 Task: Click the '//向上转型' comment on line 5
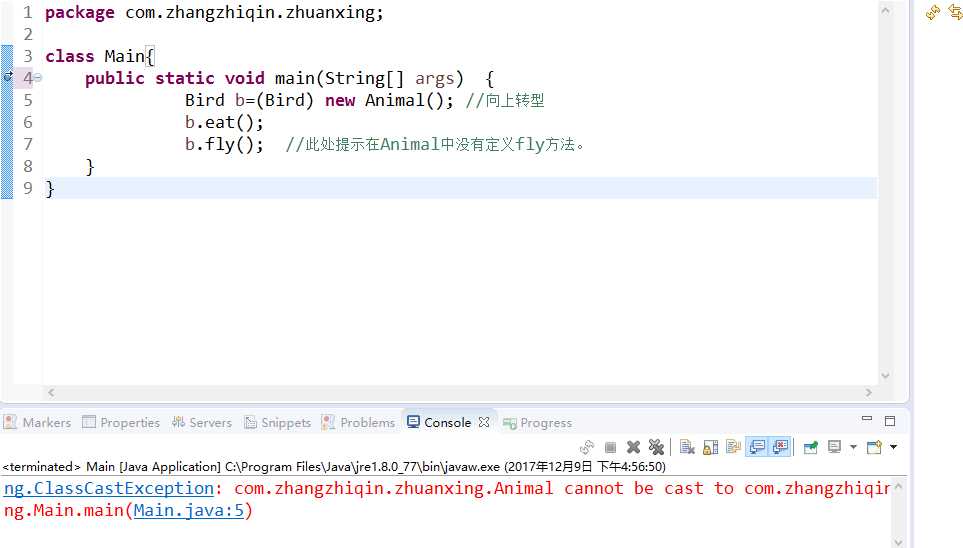click(x=505, y=101)
